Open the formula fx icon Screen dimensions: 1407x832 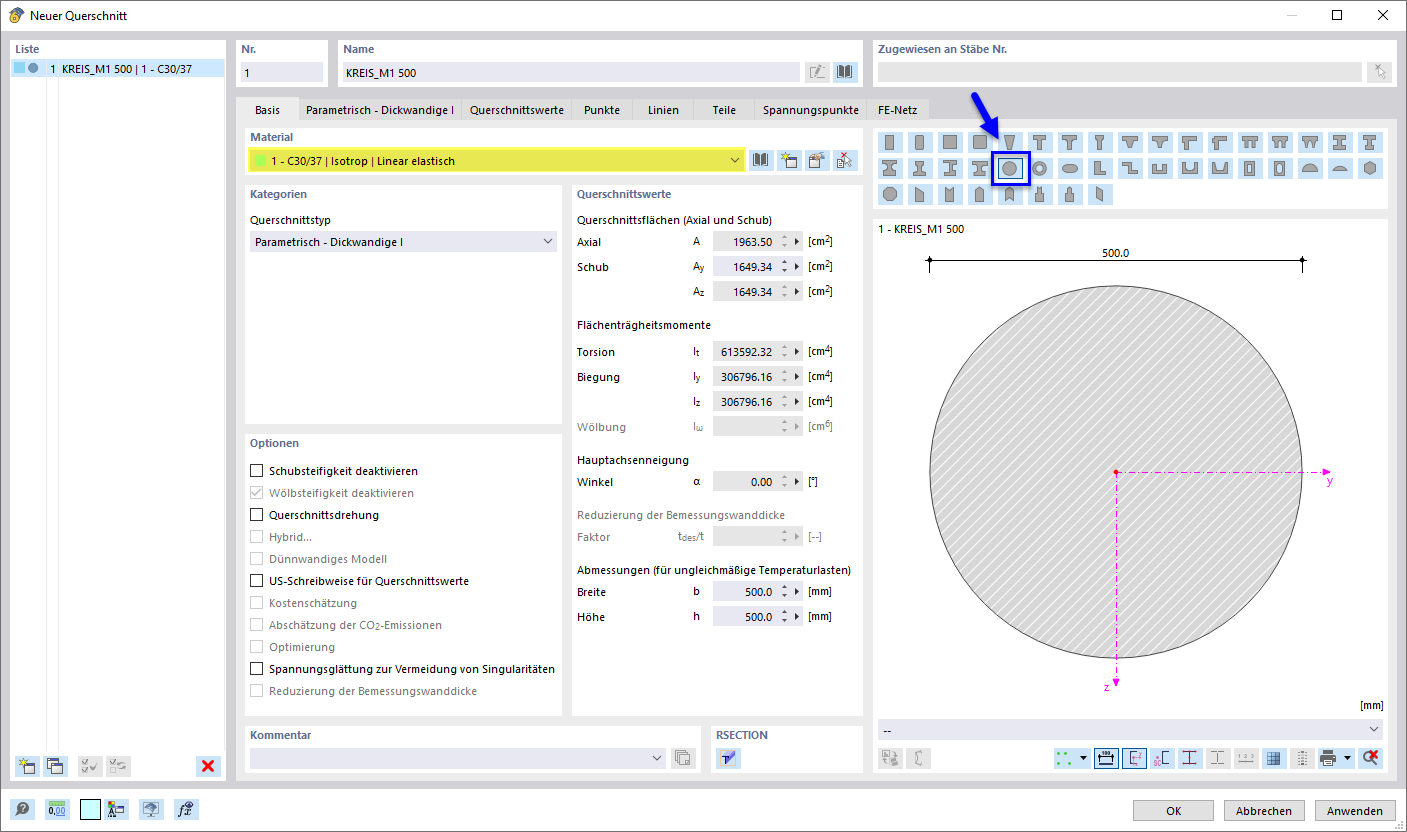pos(185,809)
